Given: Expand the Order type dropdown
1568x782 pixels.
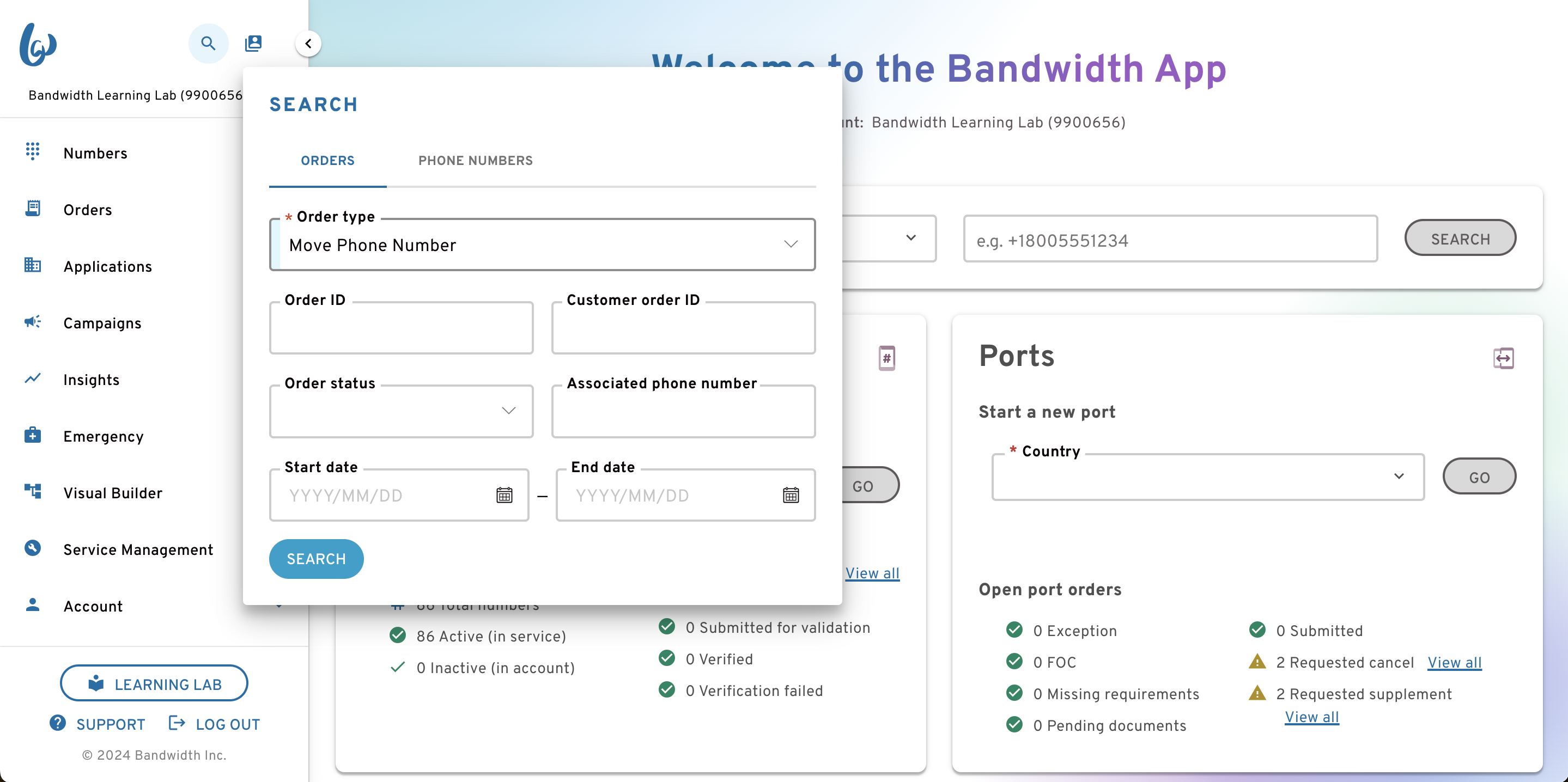Looking at the screenshot, I should pyautogui.click(x=542, y=245).
